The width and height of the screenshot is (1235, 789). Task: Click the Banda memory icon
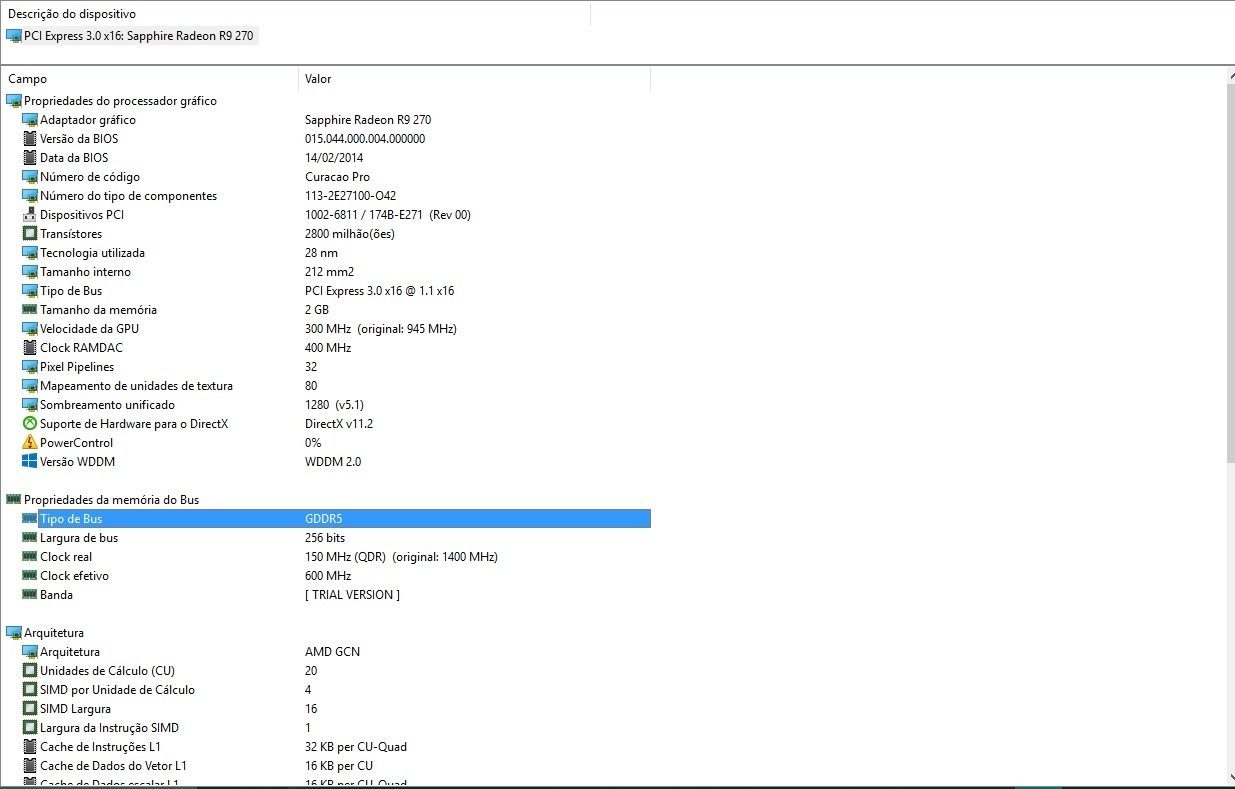(x=30, y=595)
